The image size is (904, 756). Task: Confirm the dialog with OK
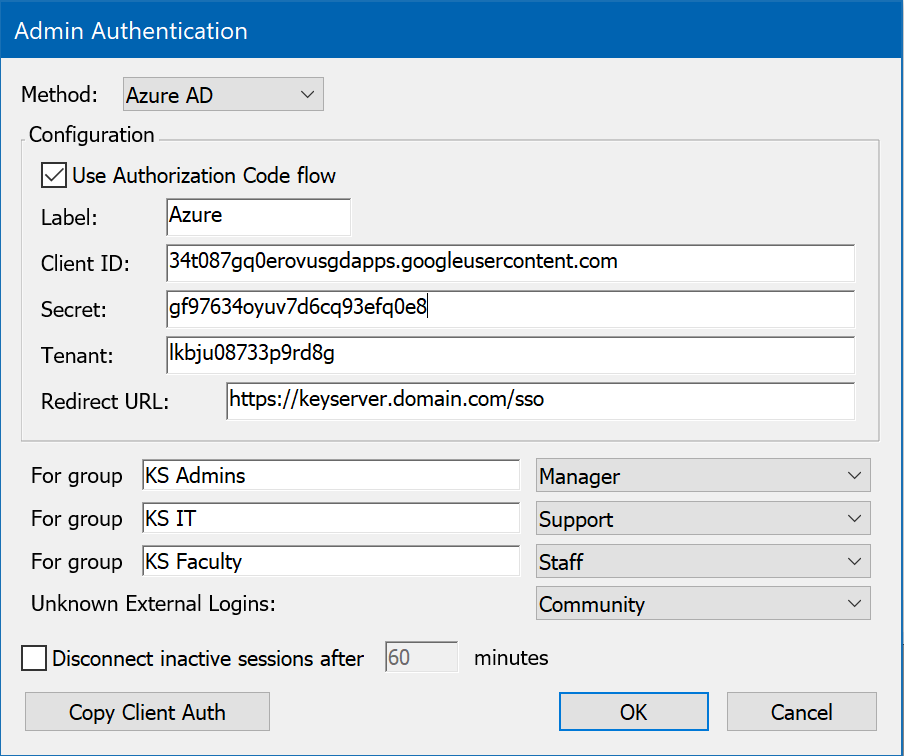[x=634, y=712]
